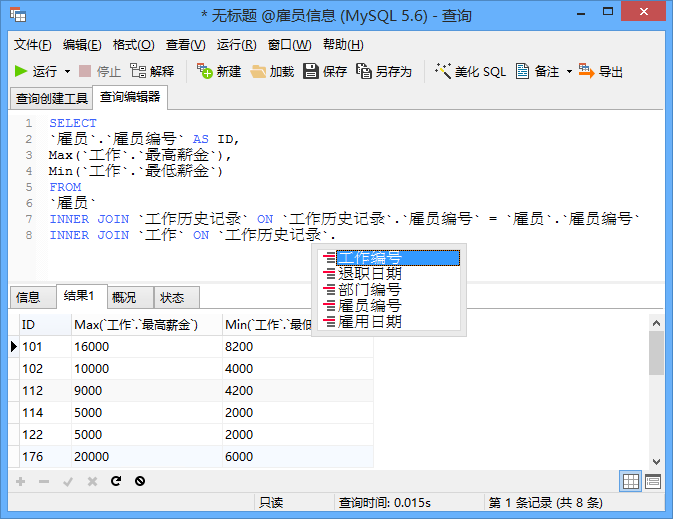The width and height of the screenshot is (673, 519).
Task: Switch to grid view icon
Action: pyautogui.click(x=631, y=481)
